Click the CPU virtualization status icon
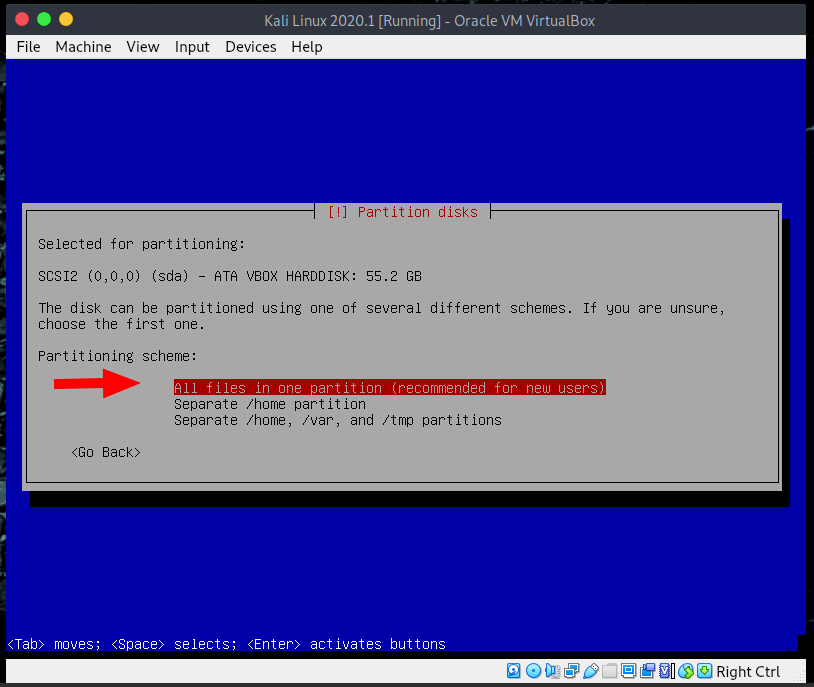The image size is (814, 687). coord(666,671)
